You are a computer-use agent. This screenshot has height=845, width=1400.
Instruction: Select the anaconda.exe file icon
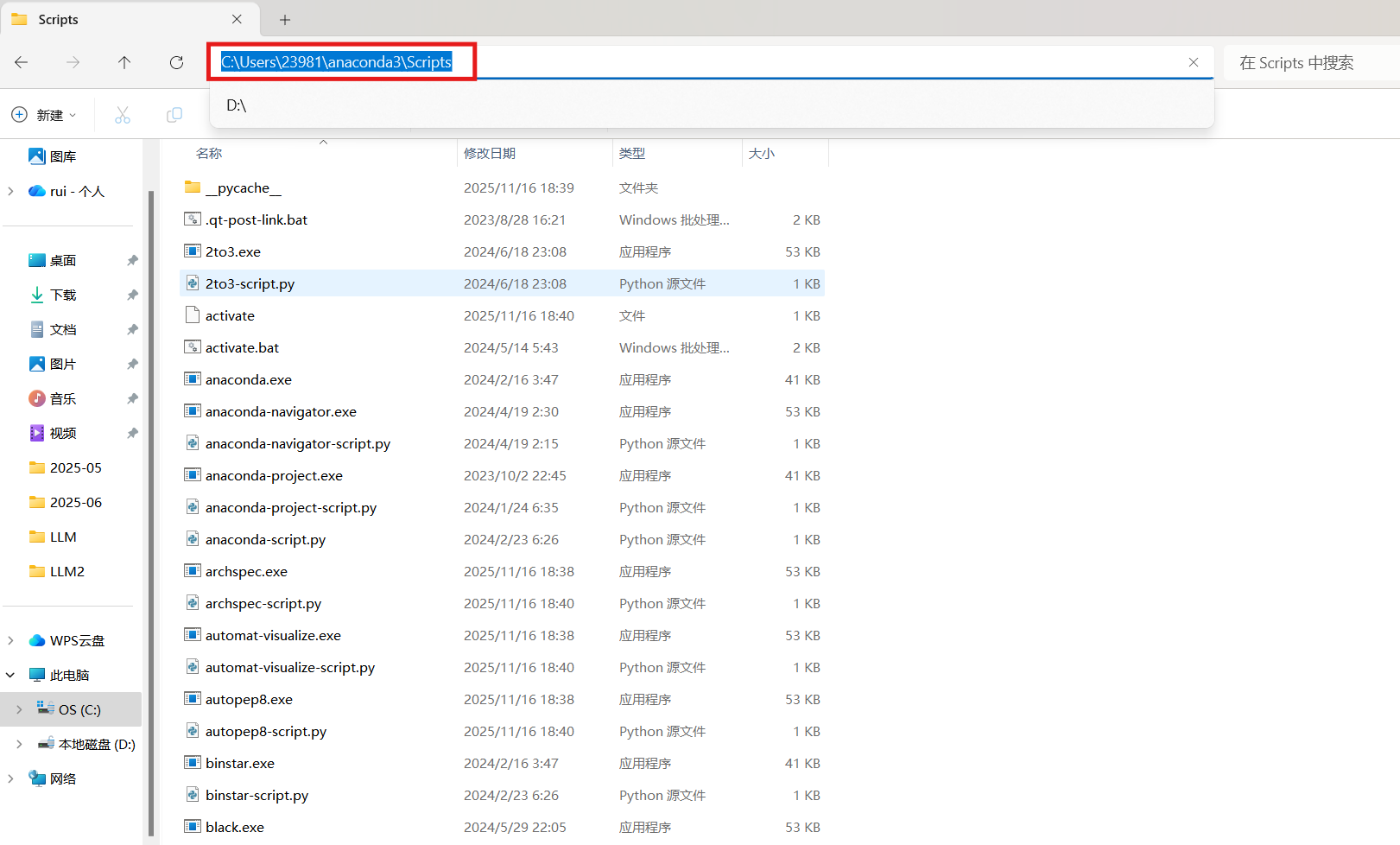coord(193,379)
